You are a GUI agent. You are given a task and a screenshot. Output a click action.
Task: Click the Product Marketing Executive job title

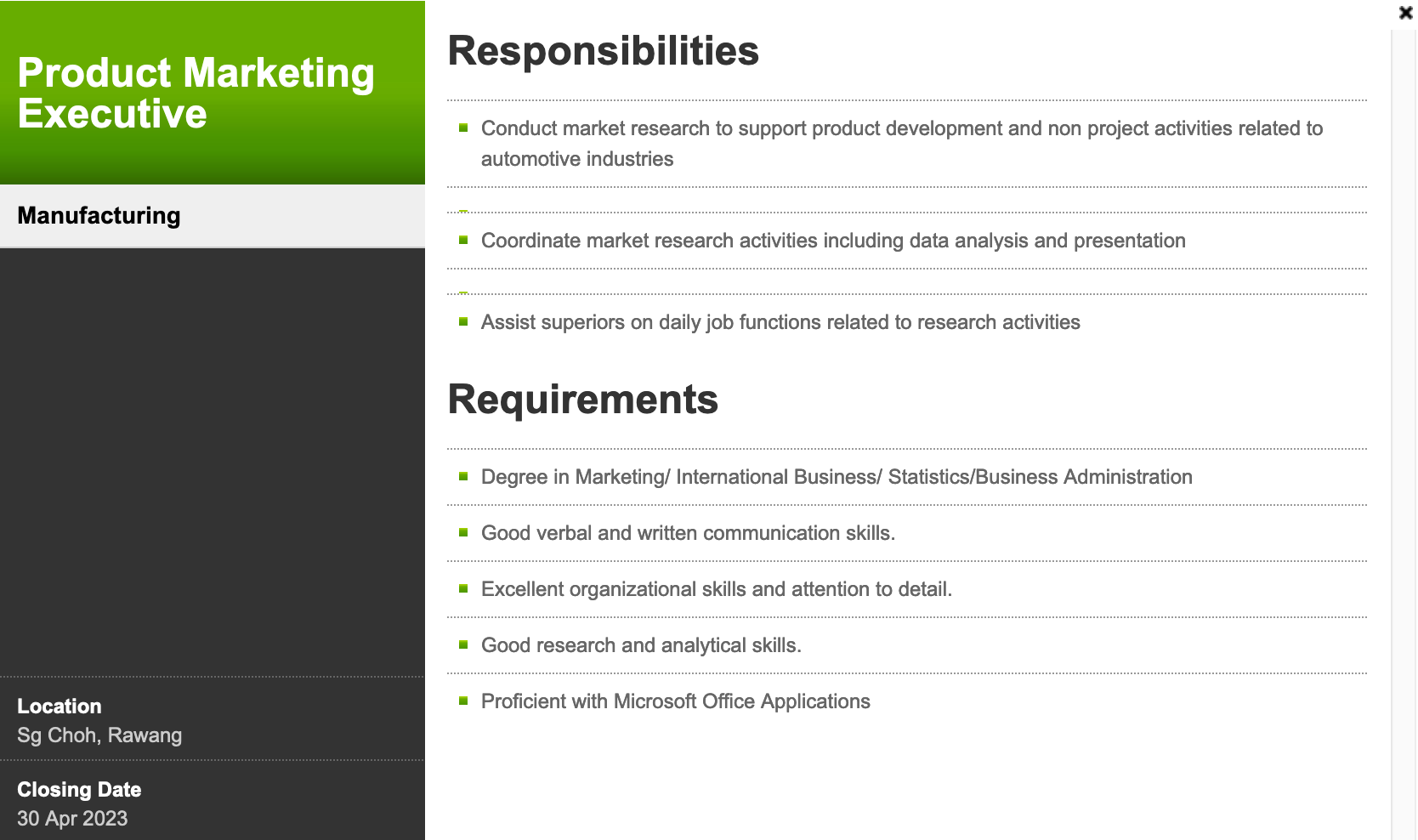[196, 93]
